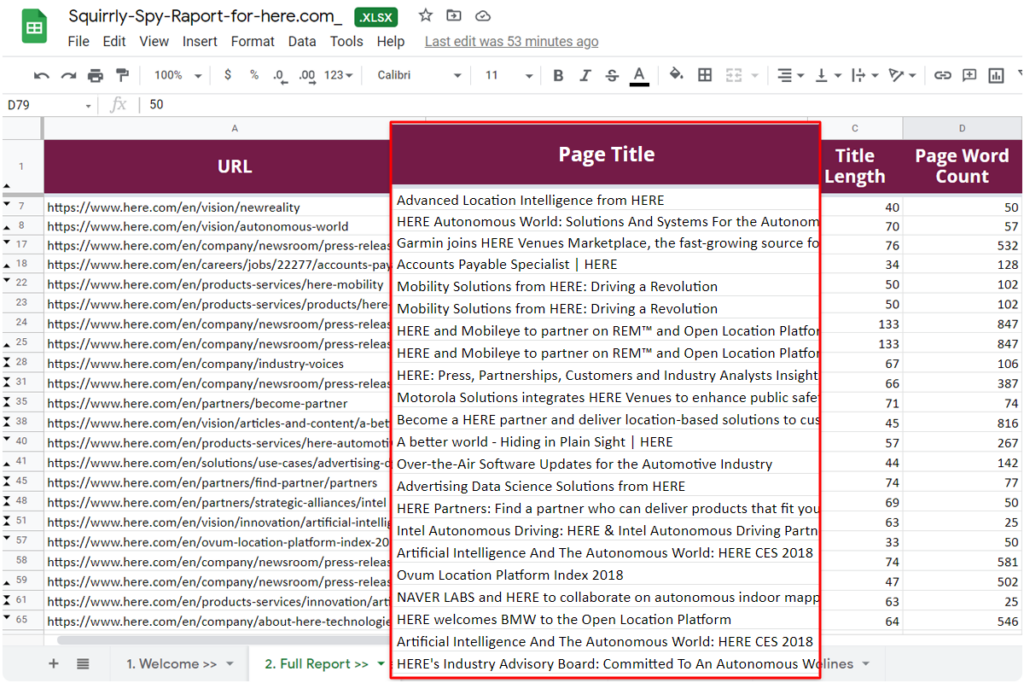Toggle bold formatting
Screen dimensions: 1024x683
click(x=558, y=76)
